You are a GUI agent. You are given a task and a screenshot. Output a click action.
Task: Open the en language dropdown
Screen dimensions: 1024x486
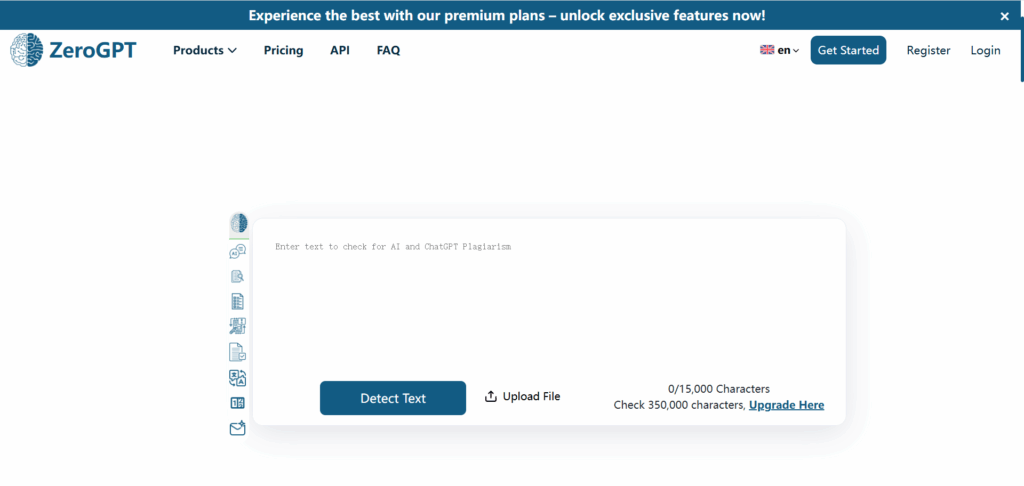[788, 50]
